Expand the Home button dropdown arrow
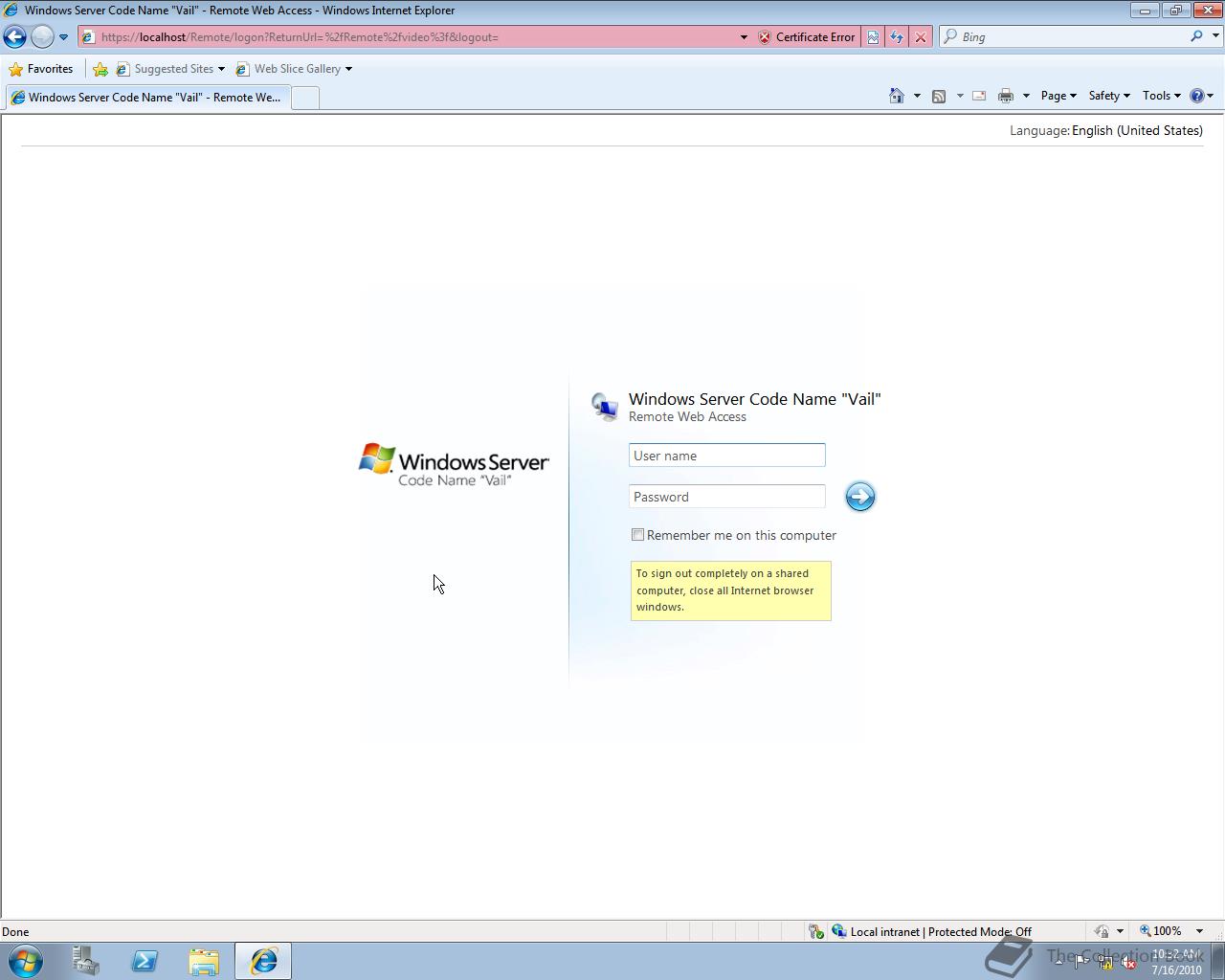Image resolution: width=1225 pixels, height=980 pixels. click(917, 96)
